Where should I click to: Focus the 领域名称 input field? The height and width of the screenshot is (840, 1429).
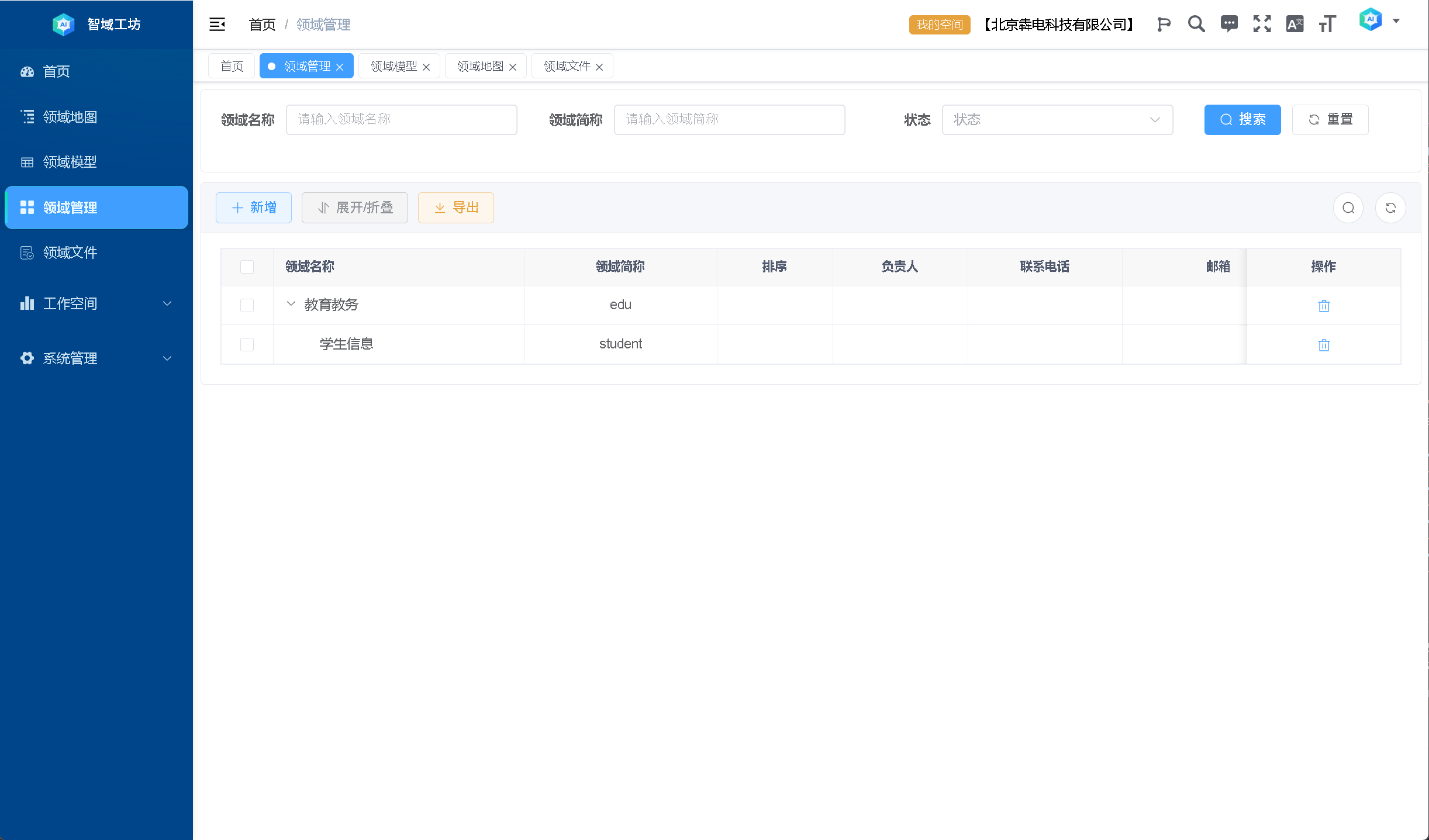pos(401,120)
